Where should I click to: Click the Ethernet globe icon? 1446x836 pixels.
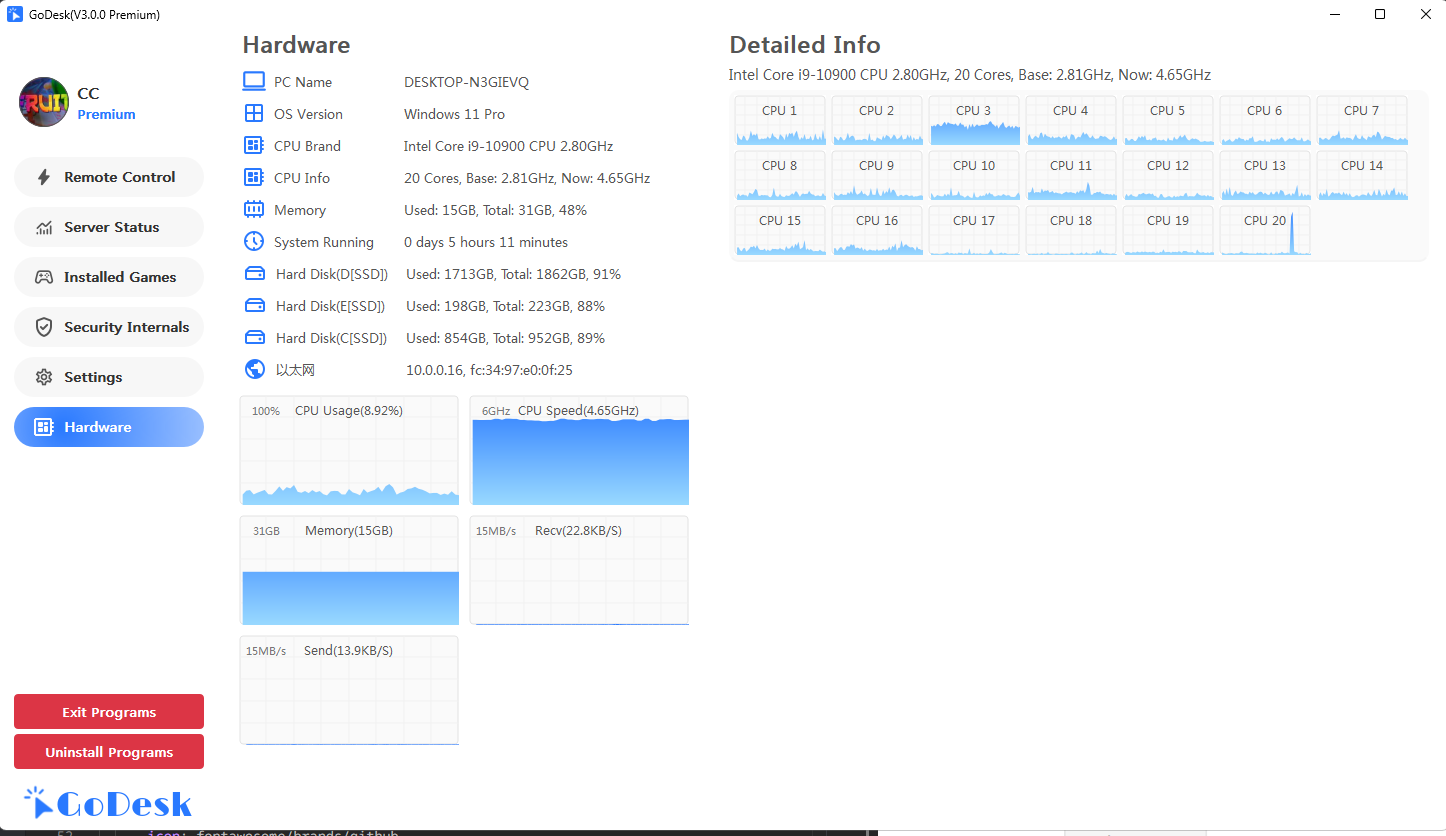pyautogui.click(x=255, y=370)
